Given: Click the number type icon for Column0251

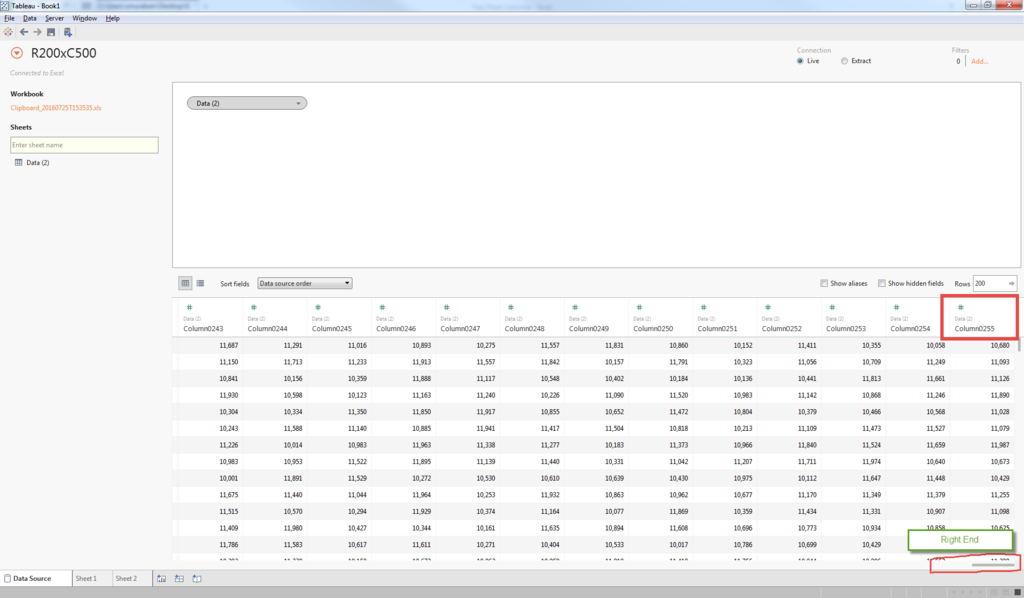Looking at the screenshot, I should 703,307.
